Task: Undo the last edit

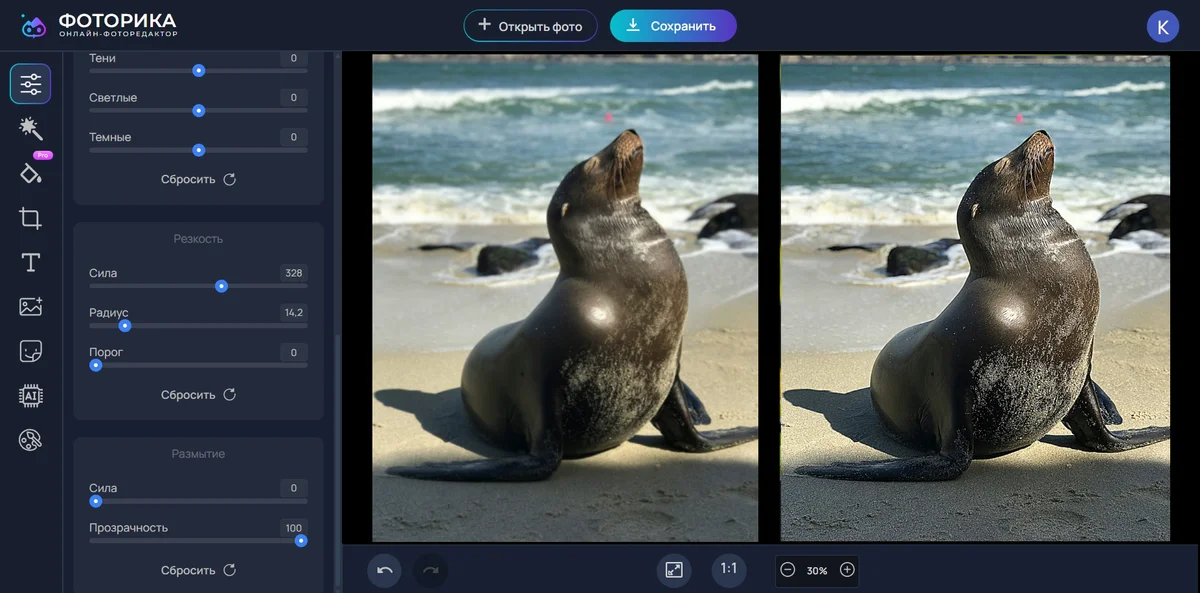Action: (384, 570)
